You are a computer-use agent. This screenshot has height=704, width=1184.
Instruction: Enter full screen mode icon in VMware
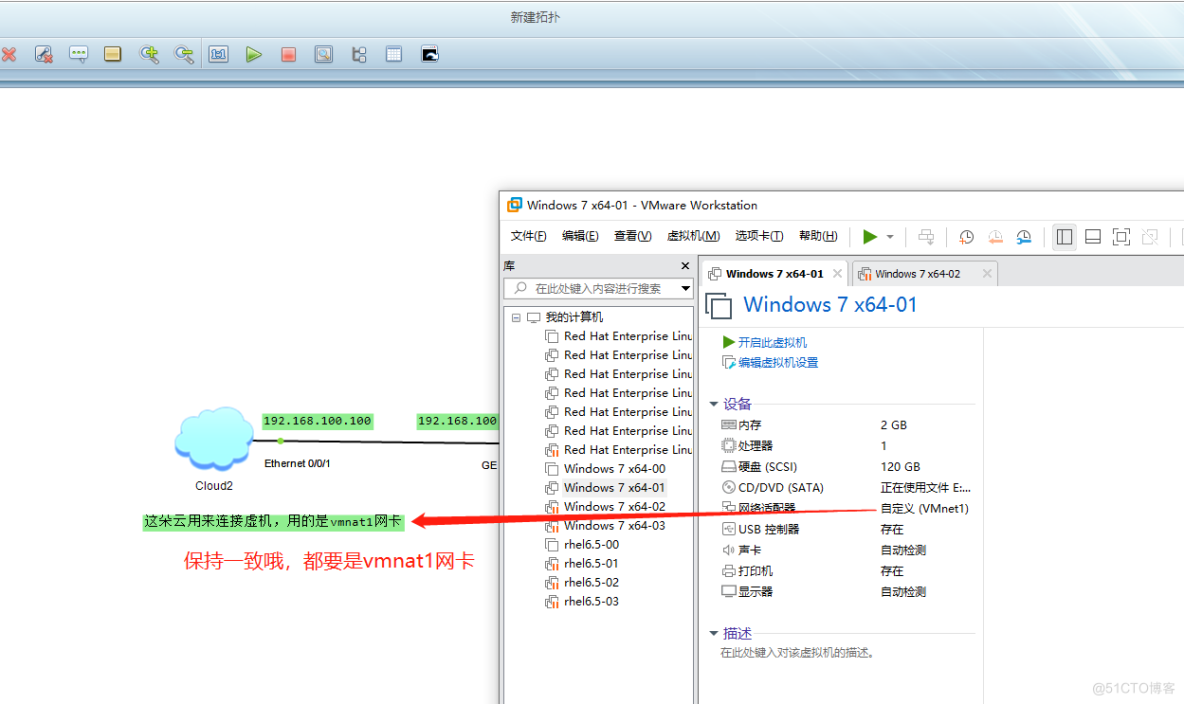click(1121, 237)
